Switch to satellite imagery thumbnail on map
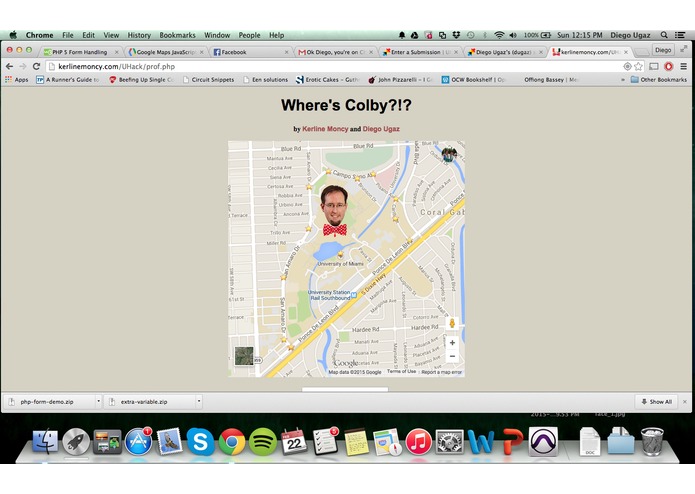Viewport: 695px width, 494px height. (x=244, y=356)
